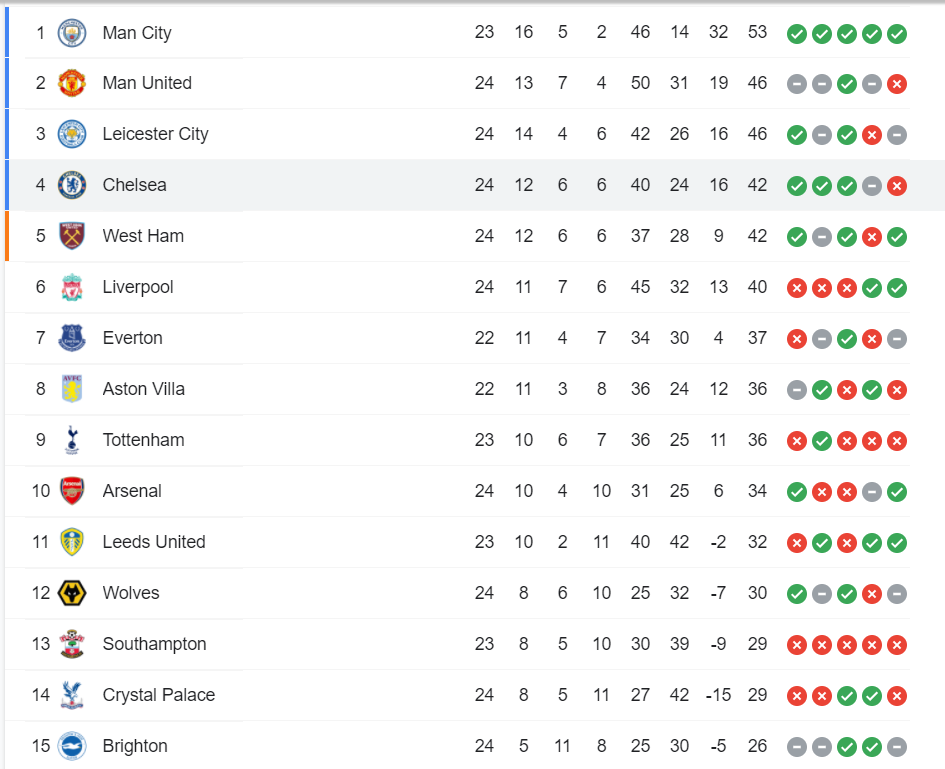Click Chelsea's grey draw form icon

pos(872,186)
